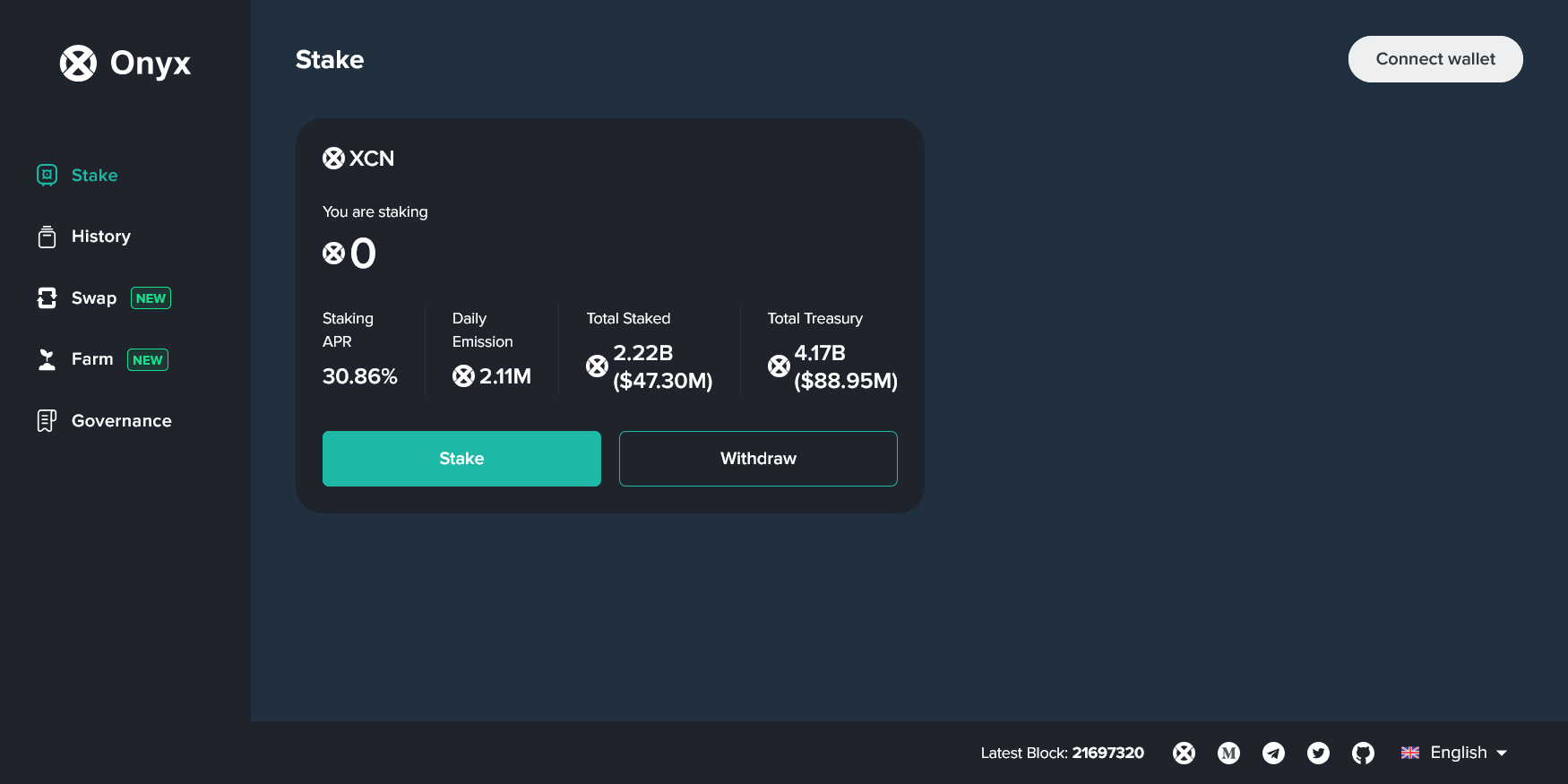Click the Onyx brand name text
The height and width of the screenshot is (784, 1568).
151,64
